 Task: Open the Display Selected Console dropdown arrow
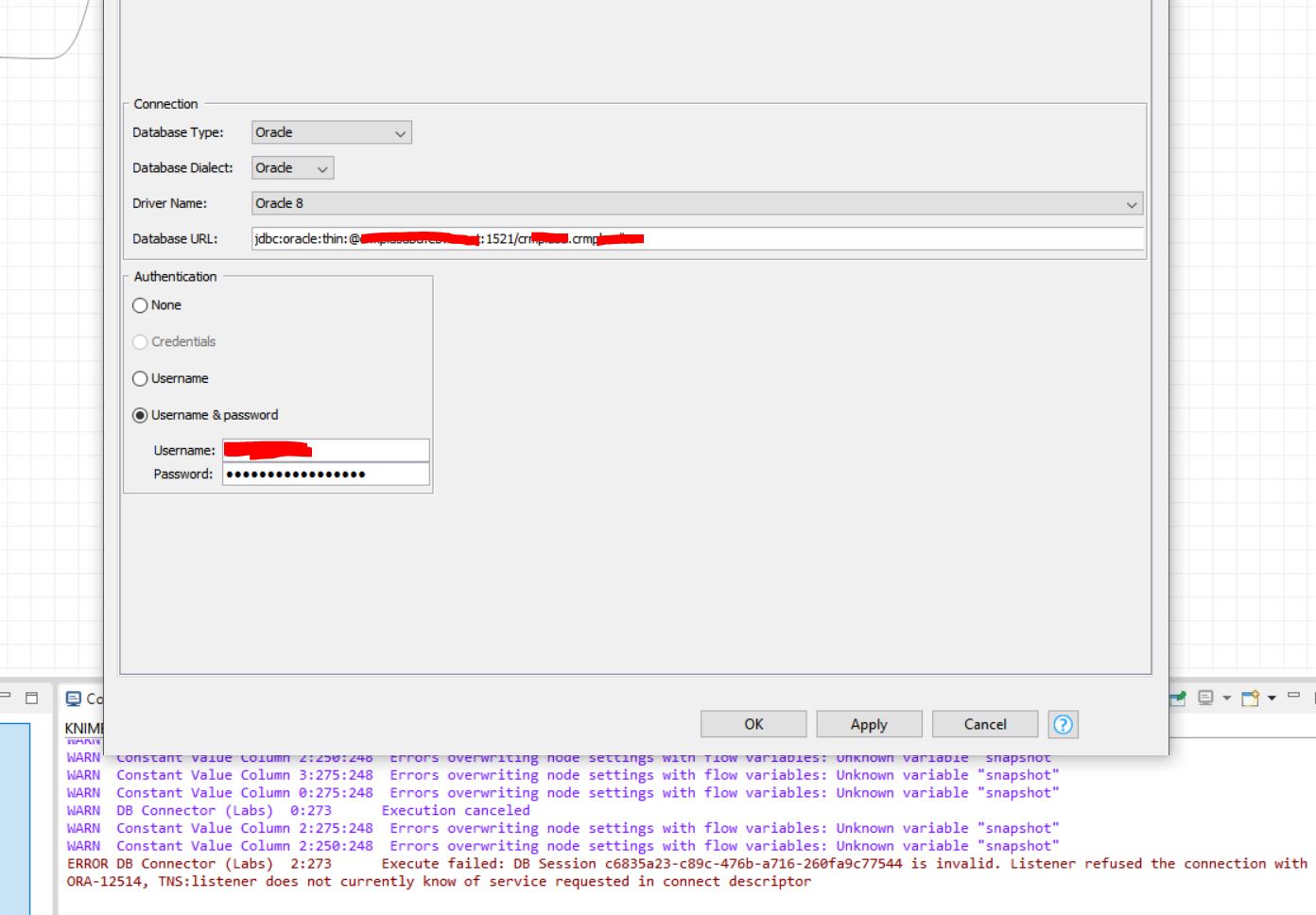pos(1226,699)
